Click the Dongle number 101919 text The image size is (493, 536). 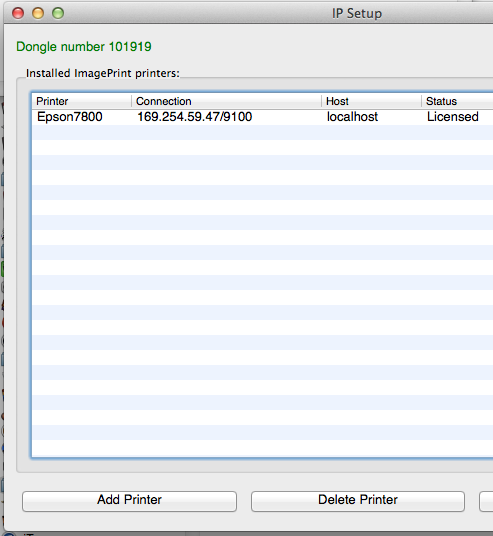84,47
